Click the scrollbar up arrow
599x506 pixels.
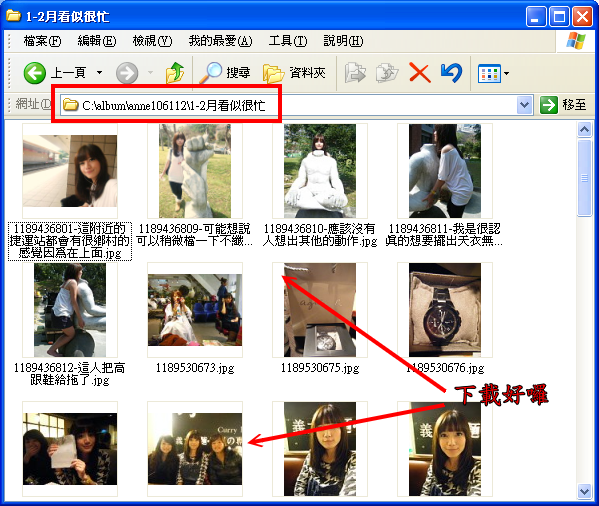pyautogui.click(x=584, y=130)
